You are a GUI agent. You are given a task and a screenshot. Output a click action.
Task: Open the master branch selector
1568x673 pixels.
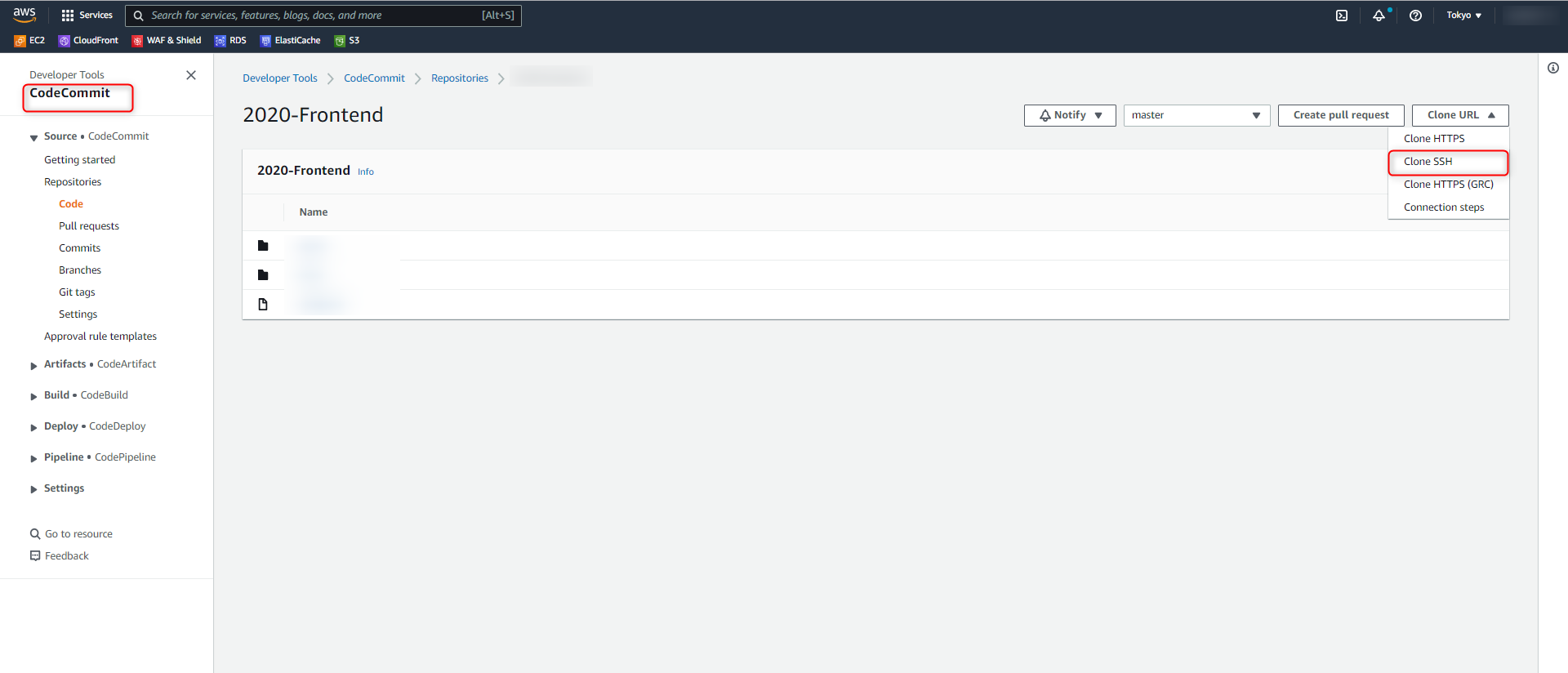[x=1196, y=115]
